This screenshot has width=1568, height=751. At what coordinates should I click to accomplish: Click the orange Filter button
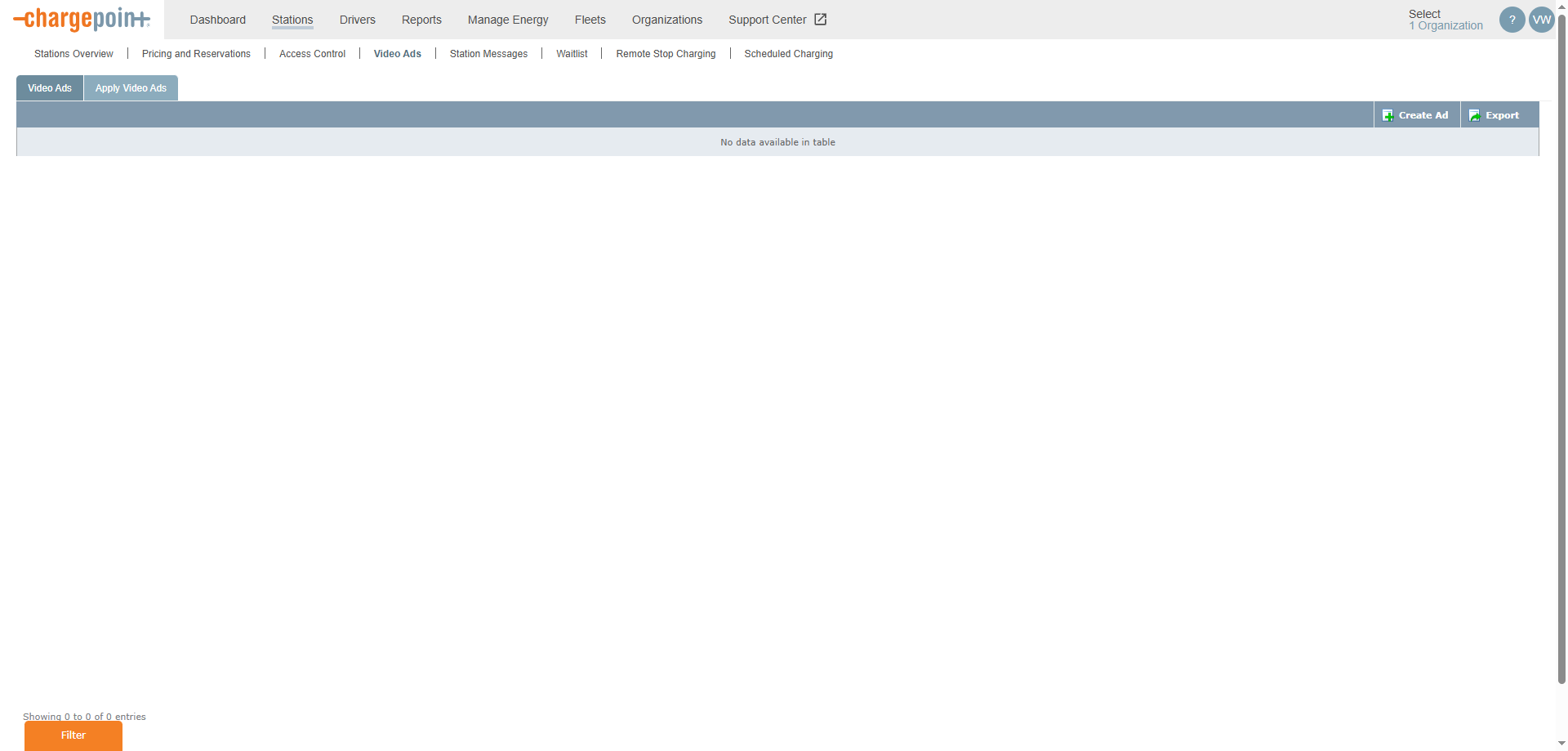tap(73, 735)
